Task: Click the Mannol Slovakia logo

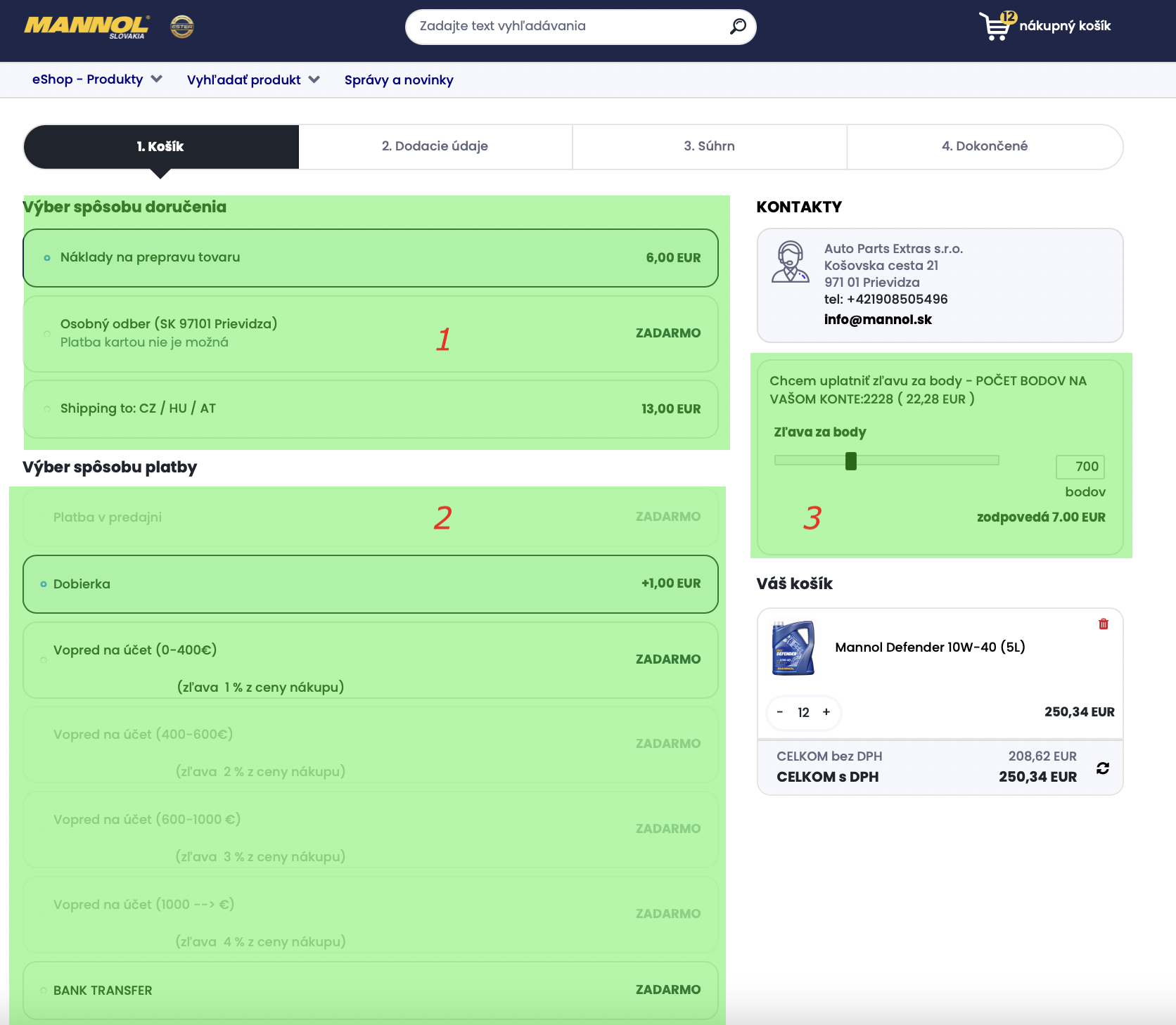Action: pos(87,27)
